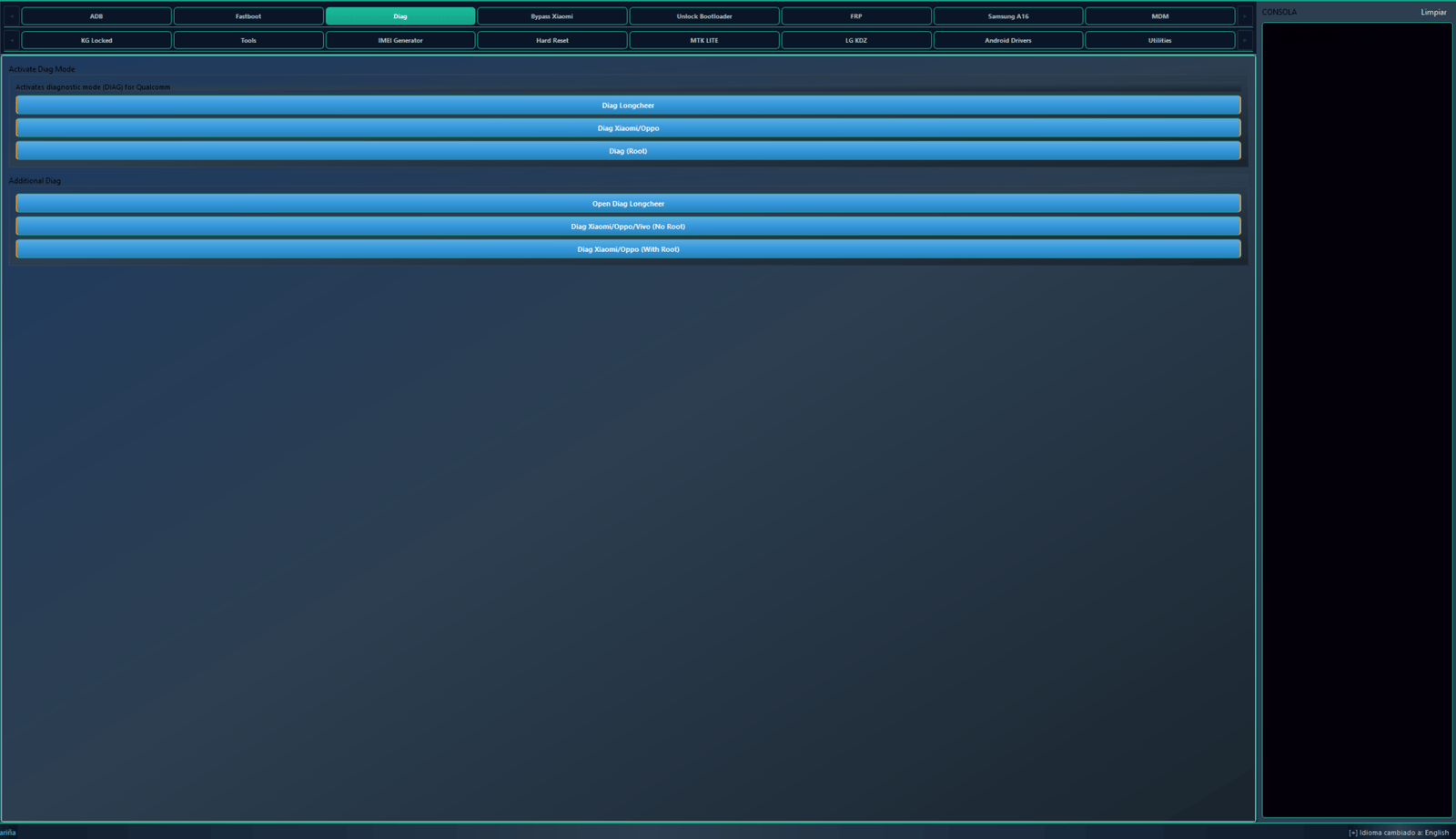Click the Diag Longcheer button
The width and height of the screenshot is (1456, 839).
628,106
